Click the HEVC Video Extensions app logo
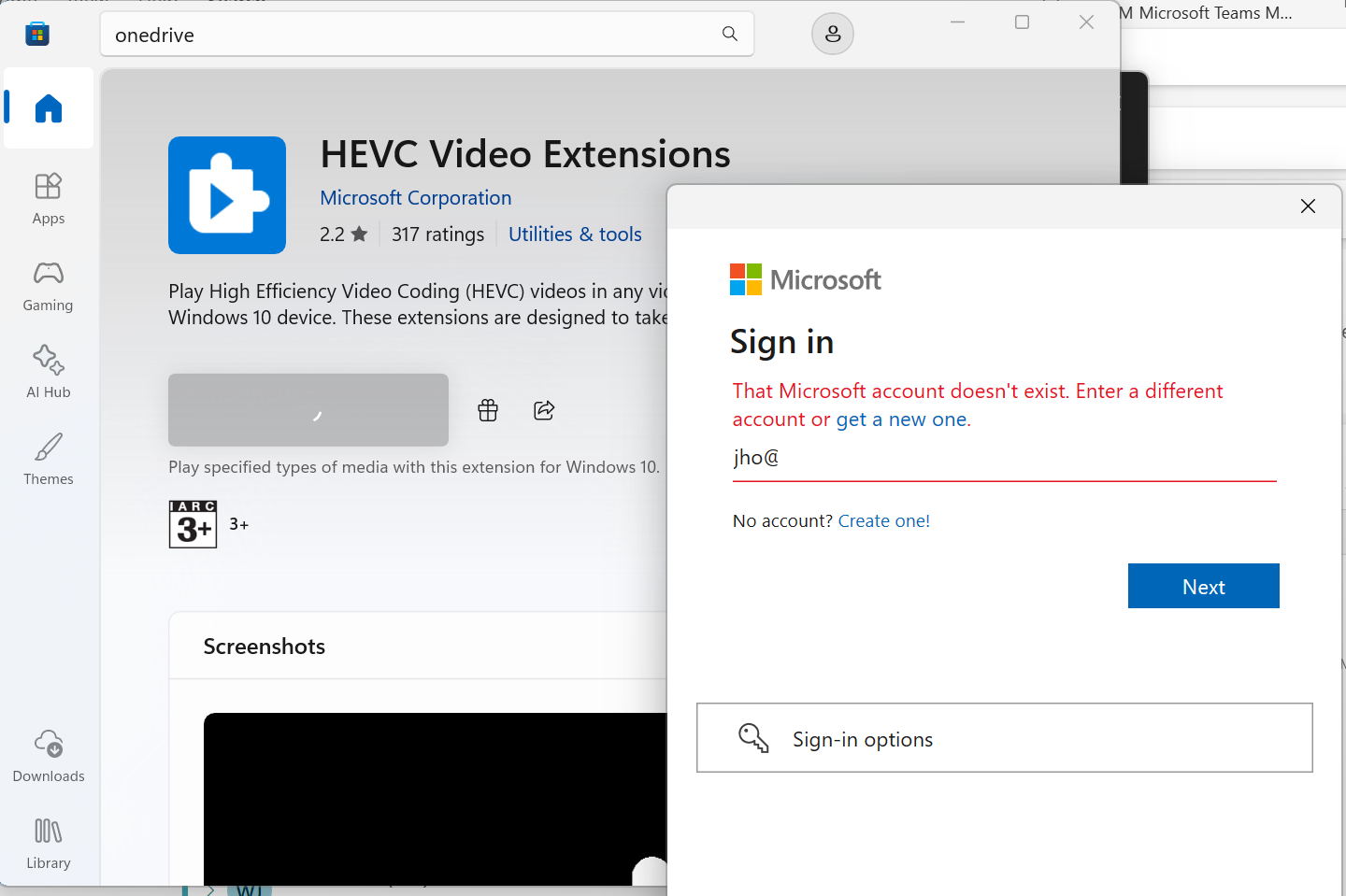1346x896 pixels. point(227,195)
